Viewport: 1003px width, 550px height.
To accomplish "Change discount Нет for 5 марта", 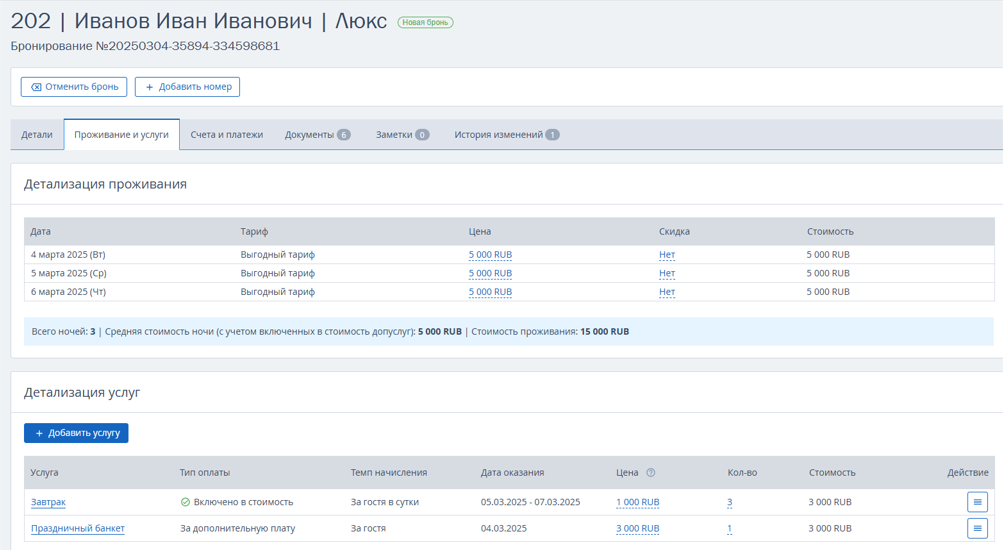I will click(x=667, y=273).
